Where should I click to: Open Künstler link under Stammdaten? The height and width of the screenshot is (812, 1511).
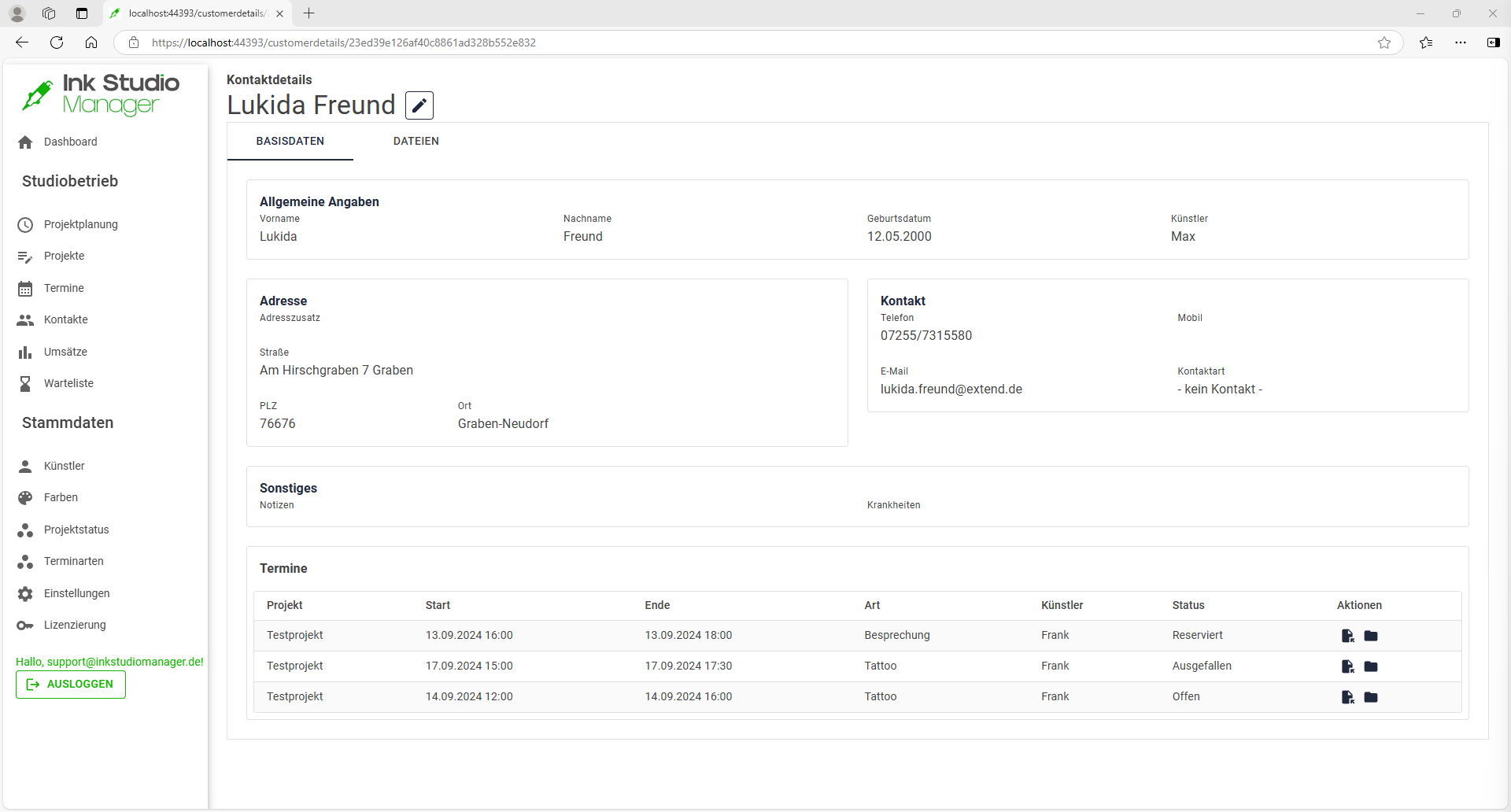[x=65, y=467]
